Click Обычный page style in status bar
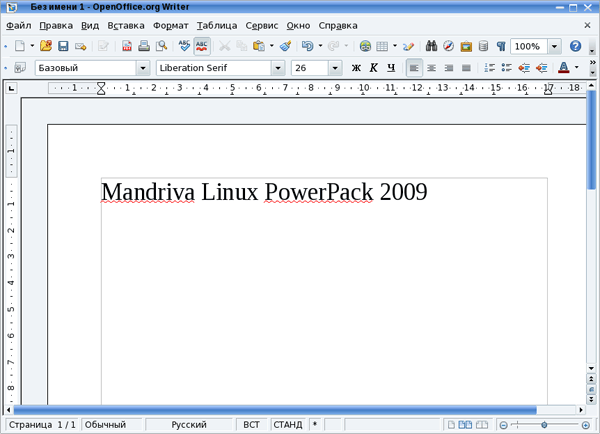The height and width of the screenshot is (434, 600). 111,425
